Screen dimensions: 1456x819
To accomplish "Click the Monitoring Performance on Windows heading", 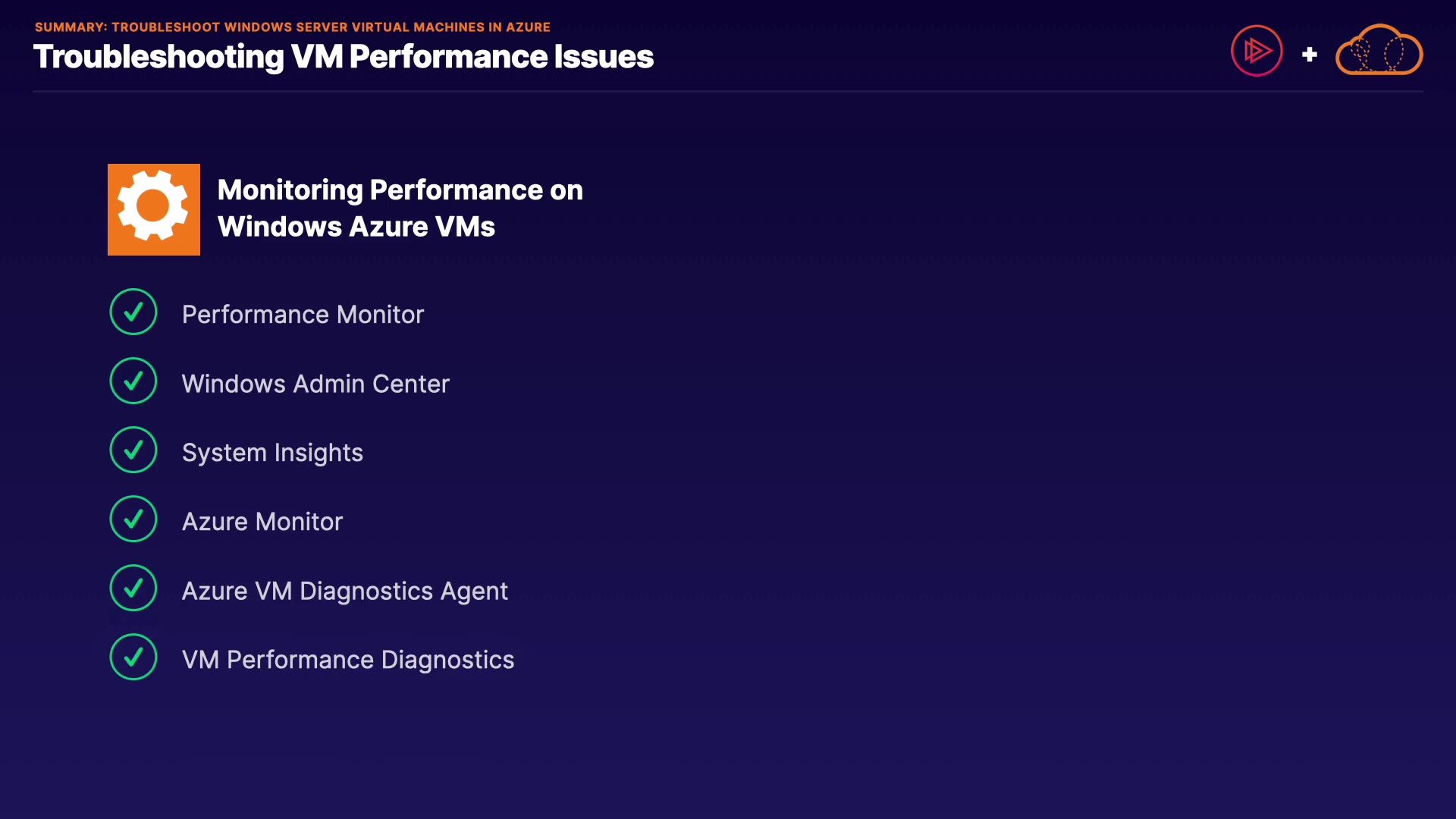I will click(400, 190).
